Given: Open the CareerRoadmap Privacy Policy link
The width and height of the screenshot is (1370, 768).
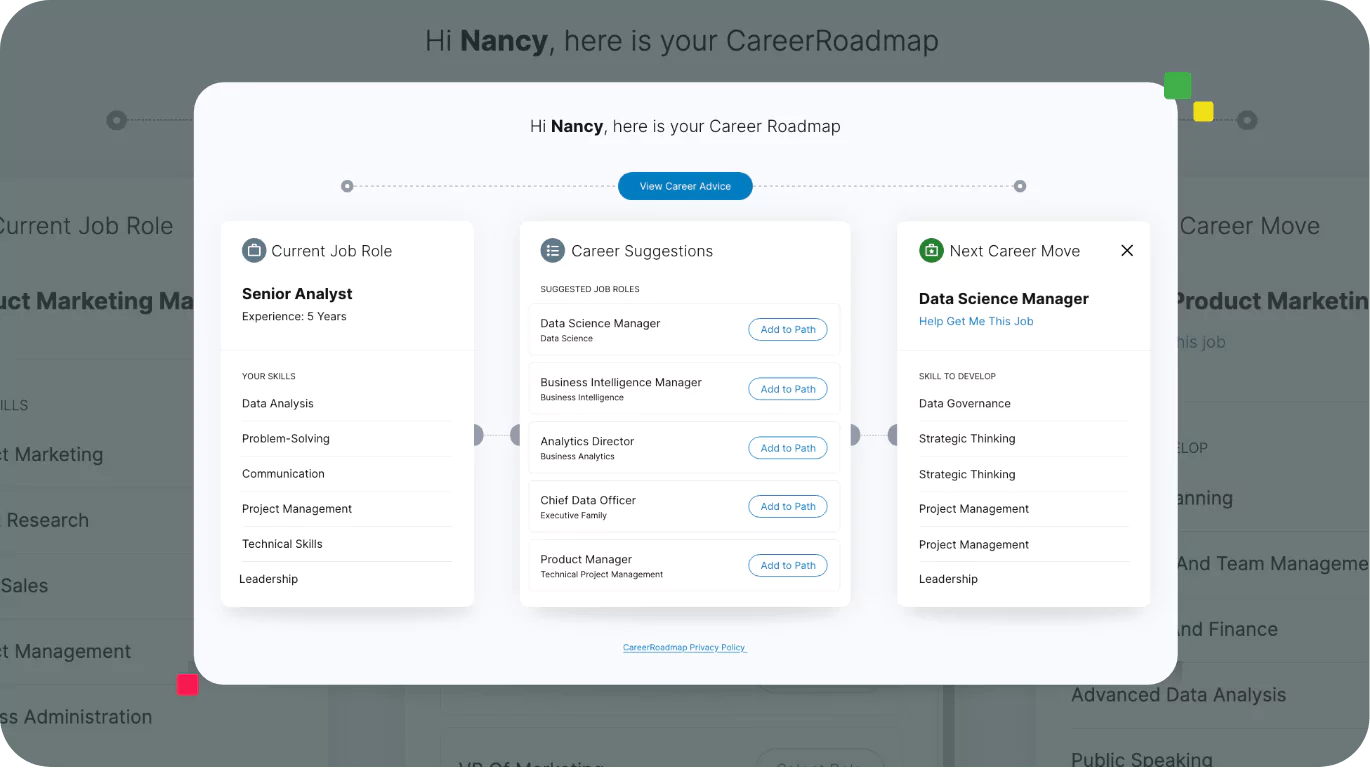Looking at the screenshot, I should coord(684,647).
